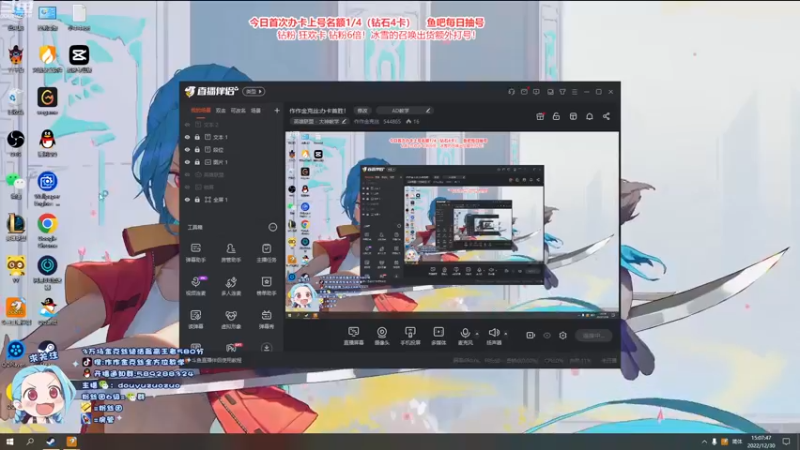This screenshot has height=450, width=800.
Task: Click the 修改 edit title button
Action: tap(362, 111)
